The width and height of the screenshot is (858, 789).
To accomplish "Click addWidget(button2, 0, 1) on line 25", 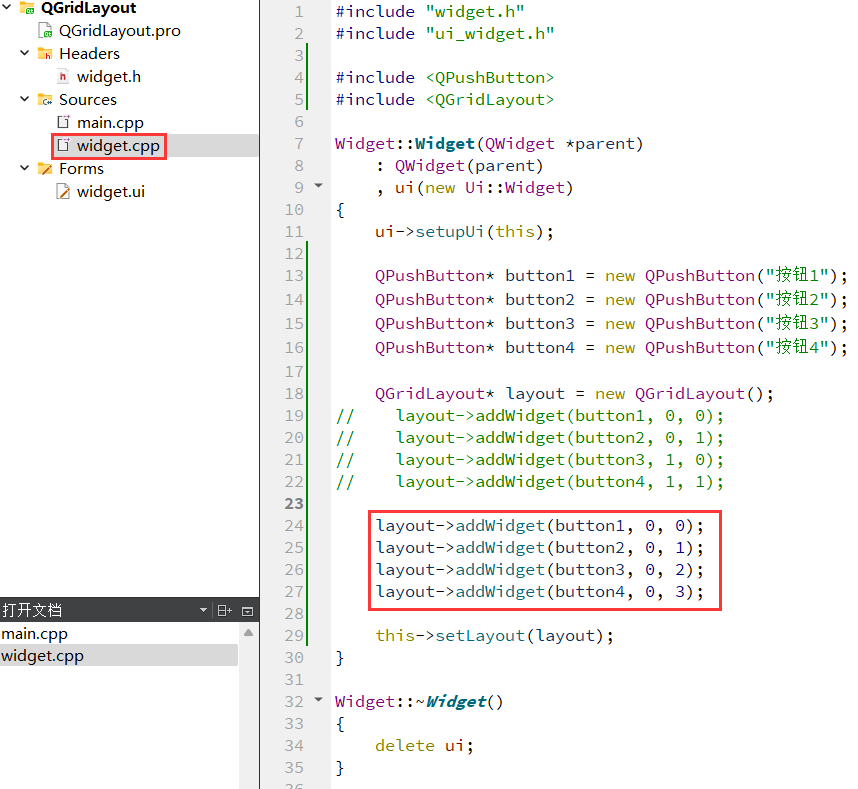I will tap(540, 548).
